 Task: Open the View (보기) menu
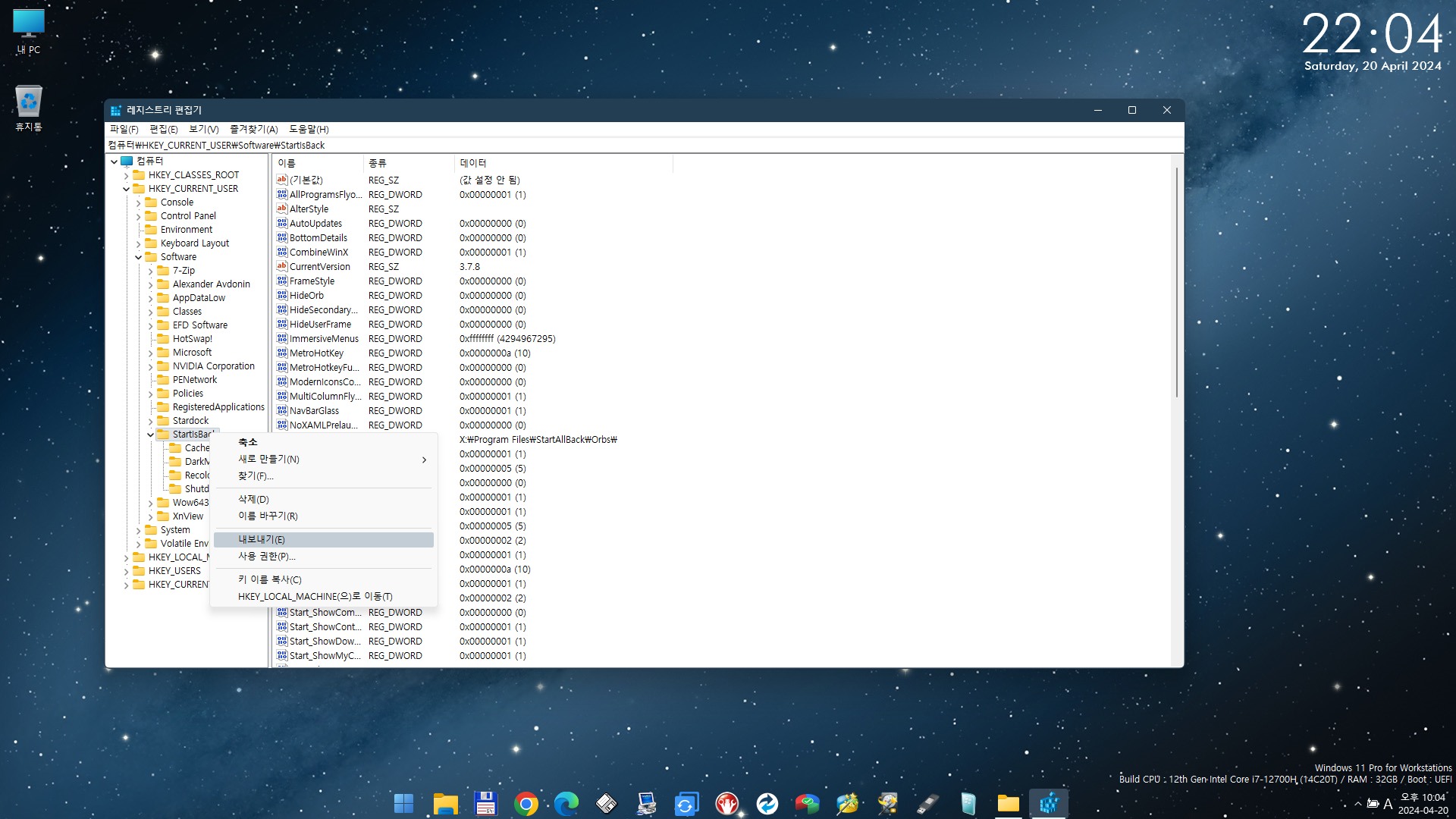[x=204, y=129]
